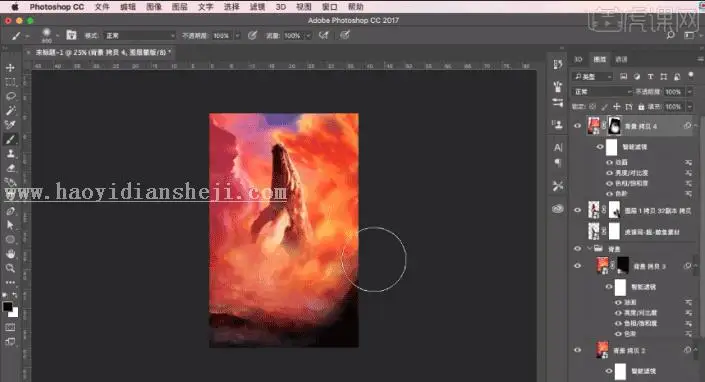Select the 未标题-1 document tab

point(100,53)
